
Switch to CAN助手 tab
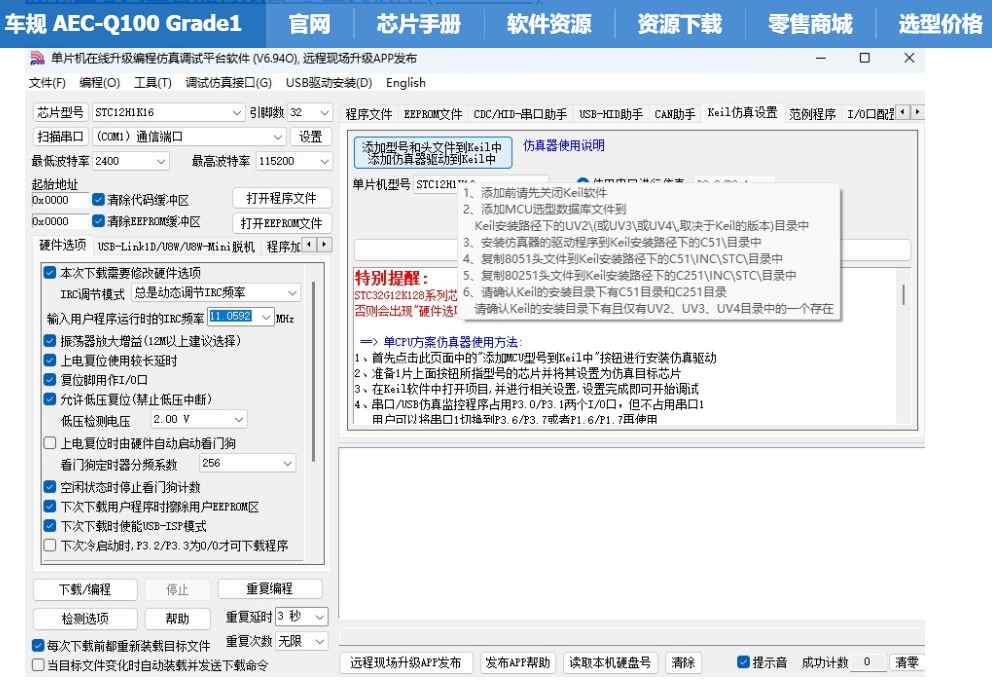pyautogui.click(x=674, y=114)
